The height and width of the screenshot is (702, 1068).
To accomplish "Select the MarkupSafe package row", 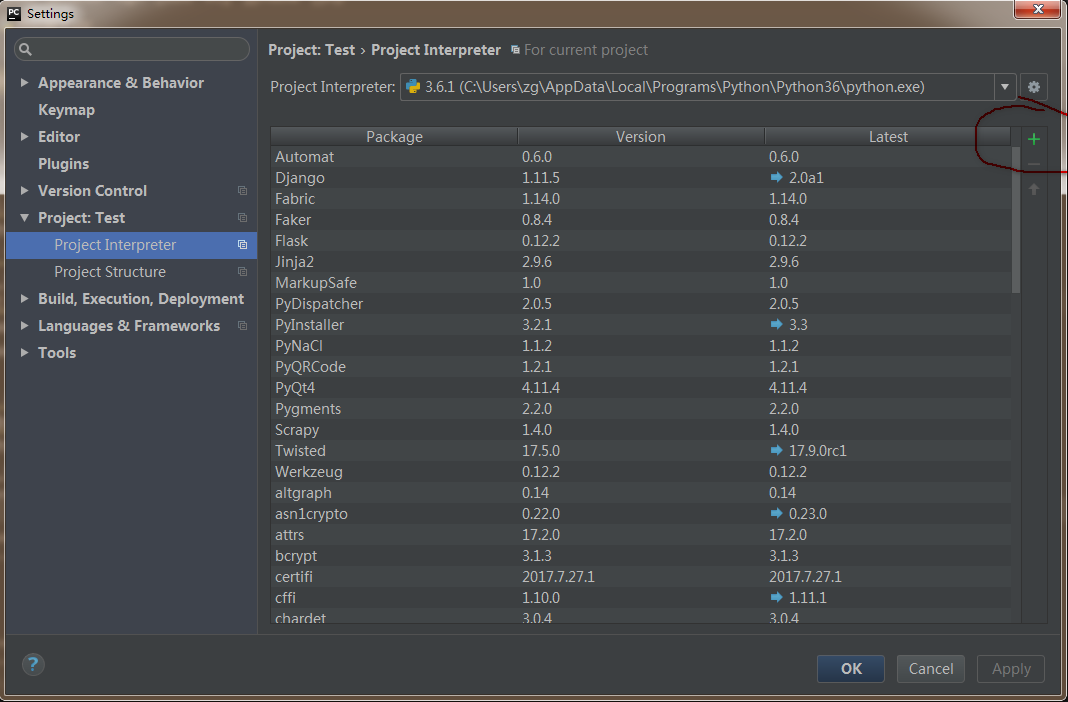I will tap(641, 283).
